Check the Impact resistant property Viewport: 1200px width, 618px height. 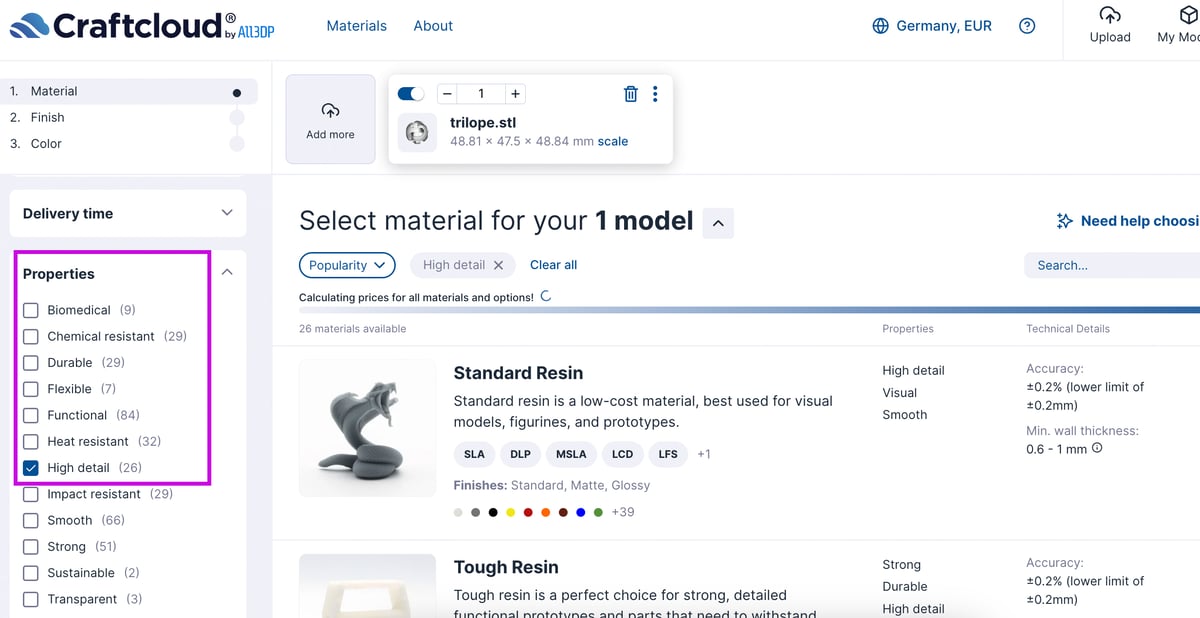click(x=31, y=494)
